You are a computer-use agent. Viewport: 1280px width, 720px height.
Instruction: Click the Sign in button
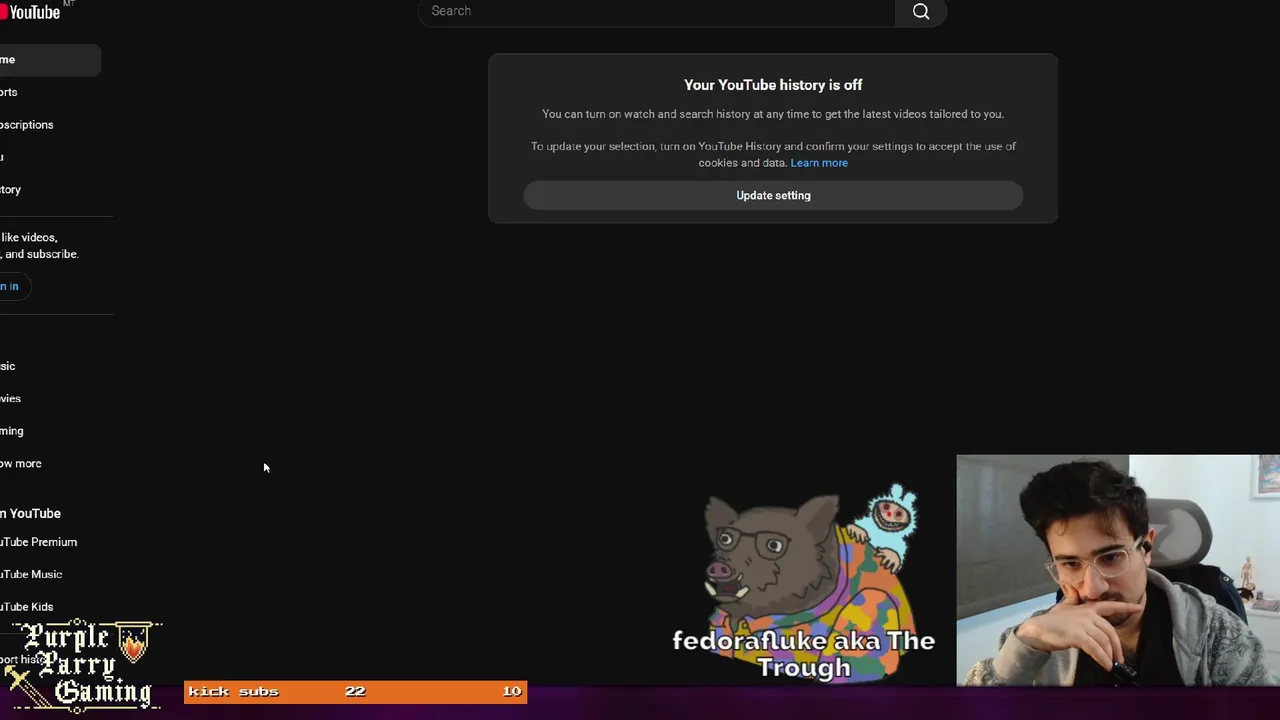pos(14,287)
